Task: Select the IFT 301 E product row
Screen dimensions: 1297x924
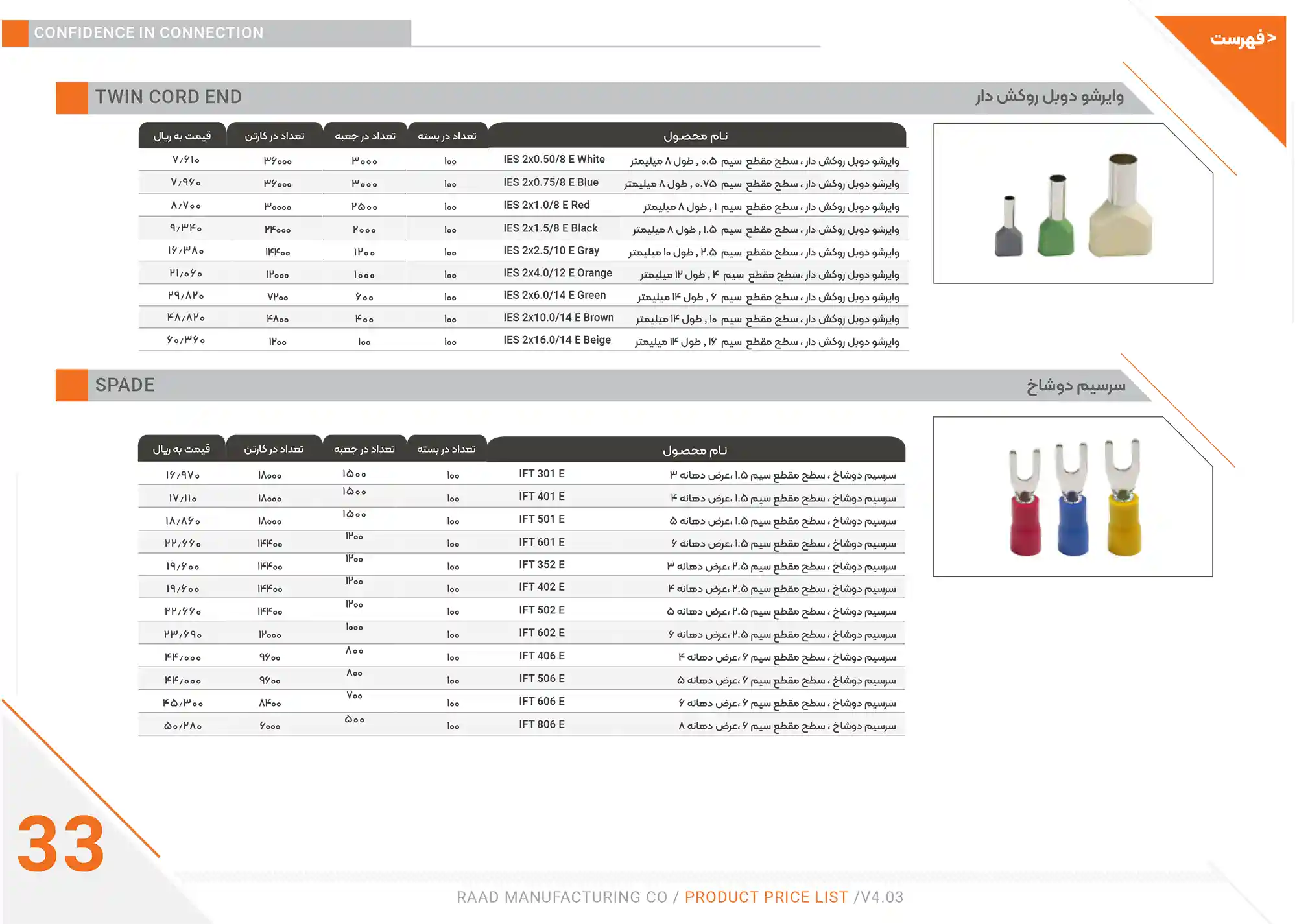Action: [519, 474]
